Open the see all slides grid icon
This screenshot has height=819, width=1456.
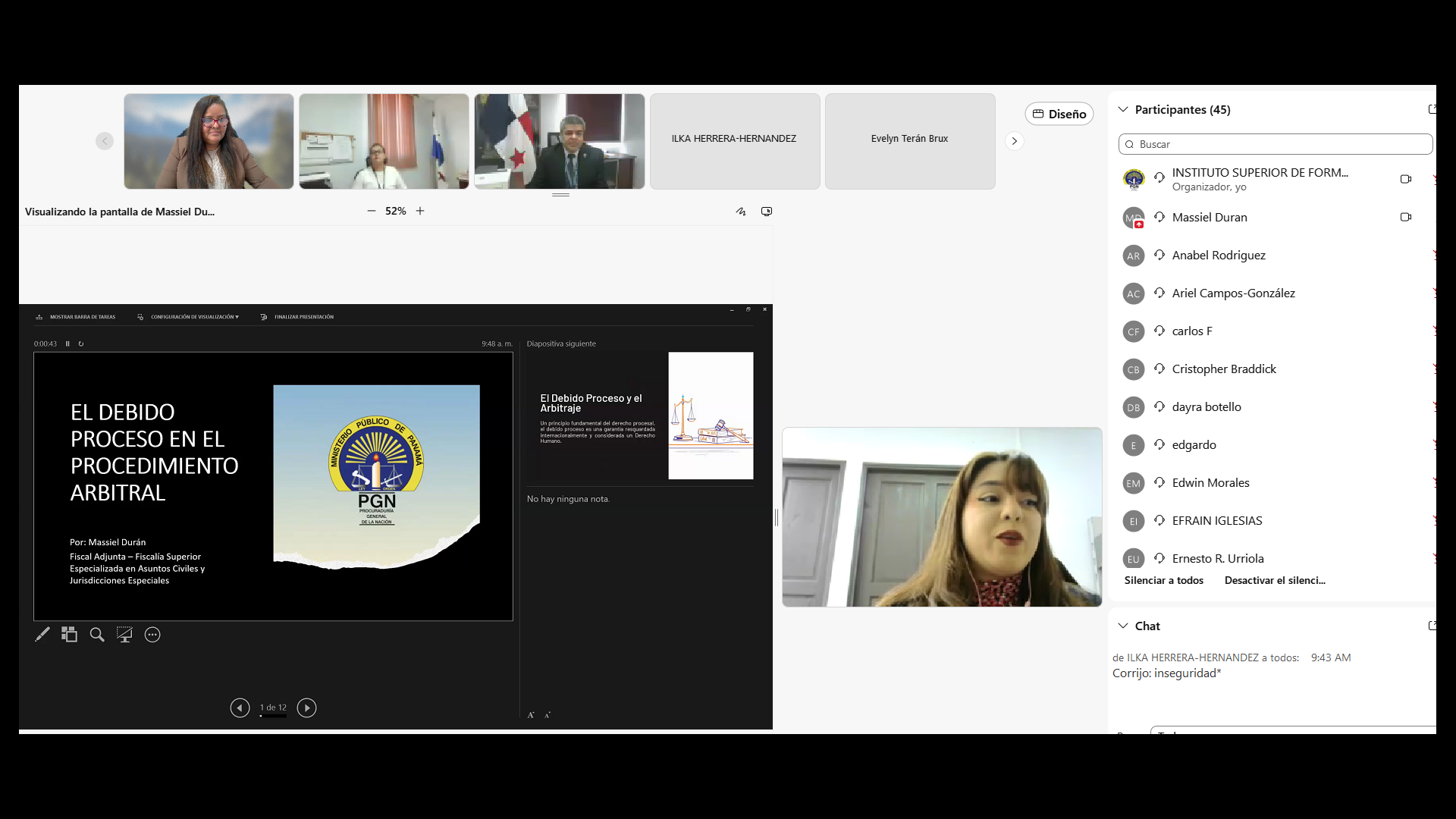coord(70,635)
